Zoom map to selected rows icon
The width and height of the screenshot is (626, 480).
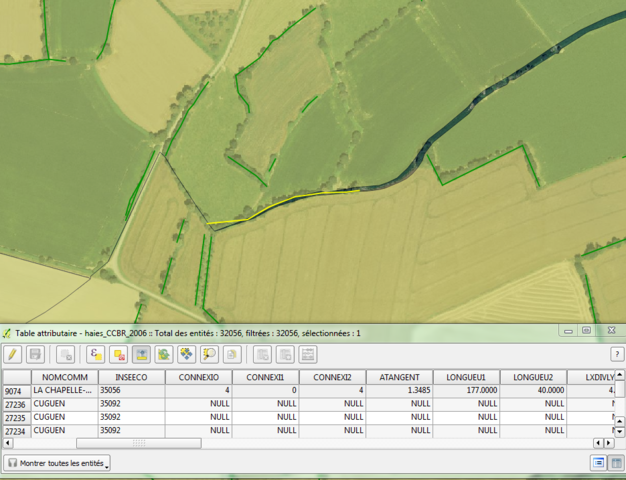tap(209, 354)
